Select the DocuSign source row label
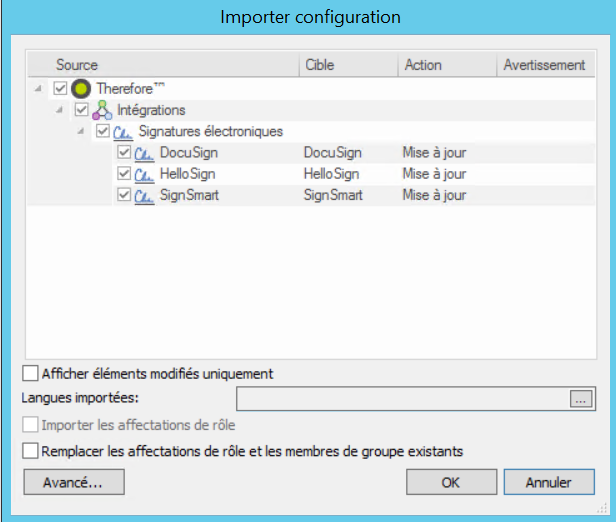This screenshot has height=522, width=616. [189, 153]
